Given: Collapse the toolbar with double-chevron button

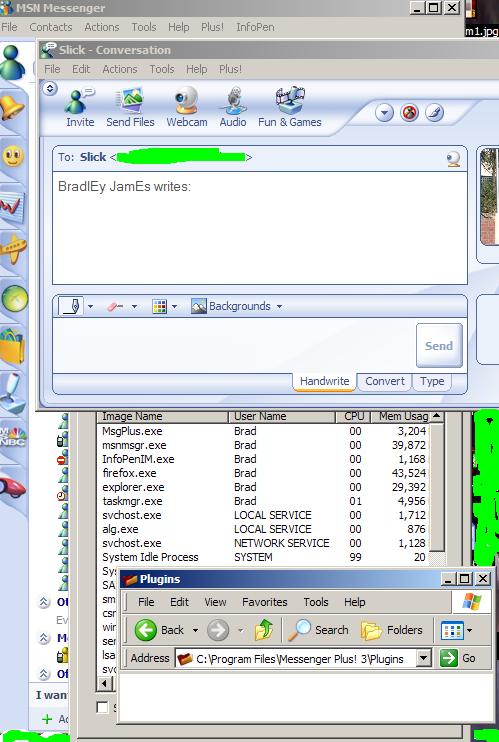Looking at the screenshot, I should pyautogui.click(x=50, y=88).
